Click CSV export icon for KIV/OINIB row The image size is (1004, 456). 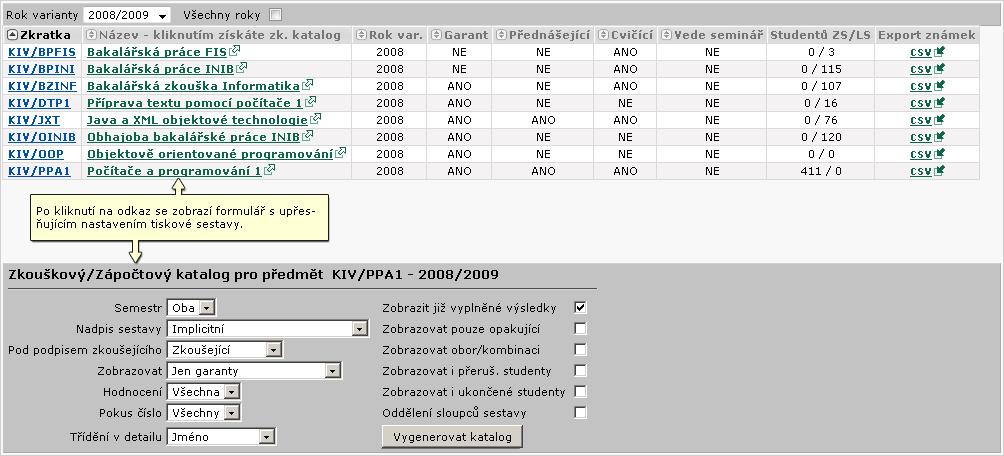[939, 137]
